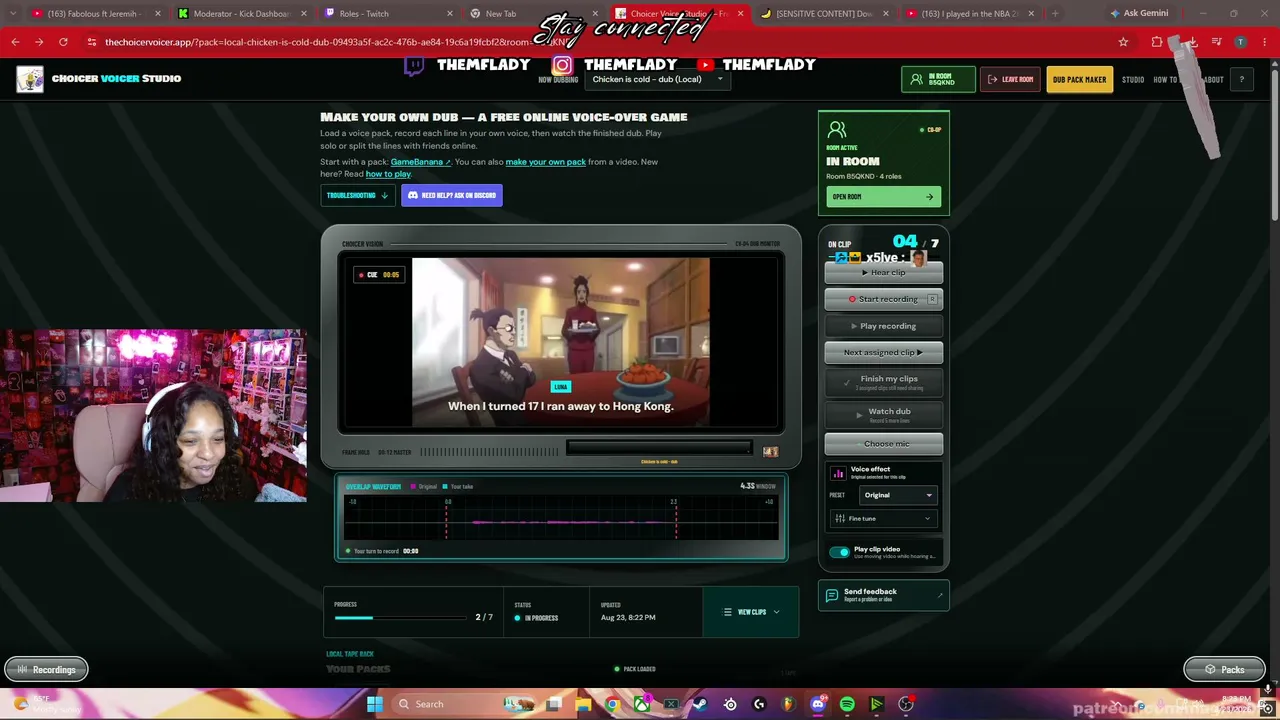Follow the GameBanana pack link

click(421, 162)
